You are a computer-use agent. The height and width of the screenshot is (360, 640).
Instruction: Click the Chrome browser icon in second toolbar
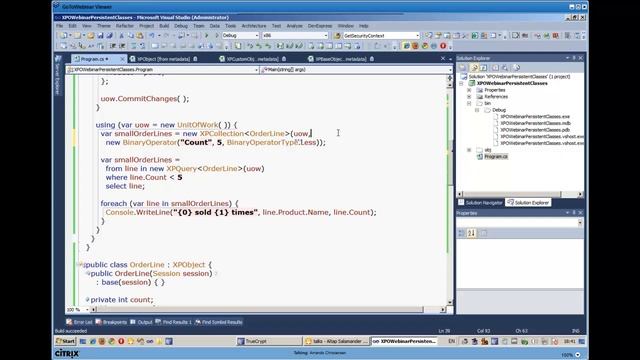coord(425,46)
